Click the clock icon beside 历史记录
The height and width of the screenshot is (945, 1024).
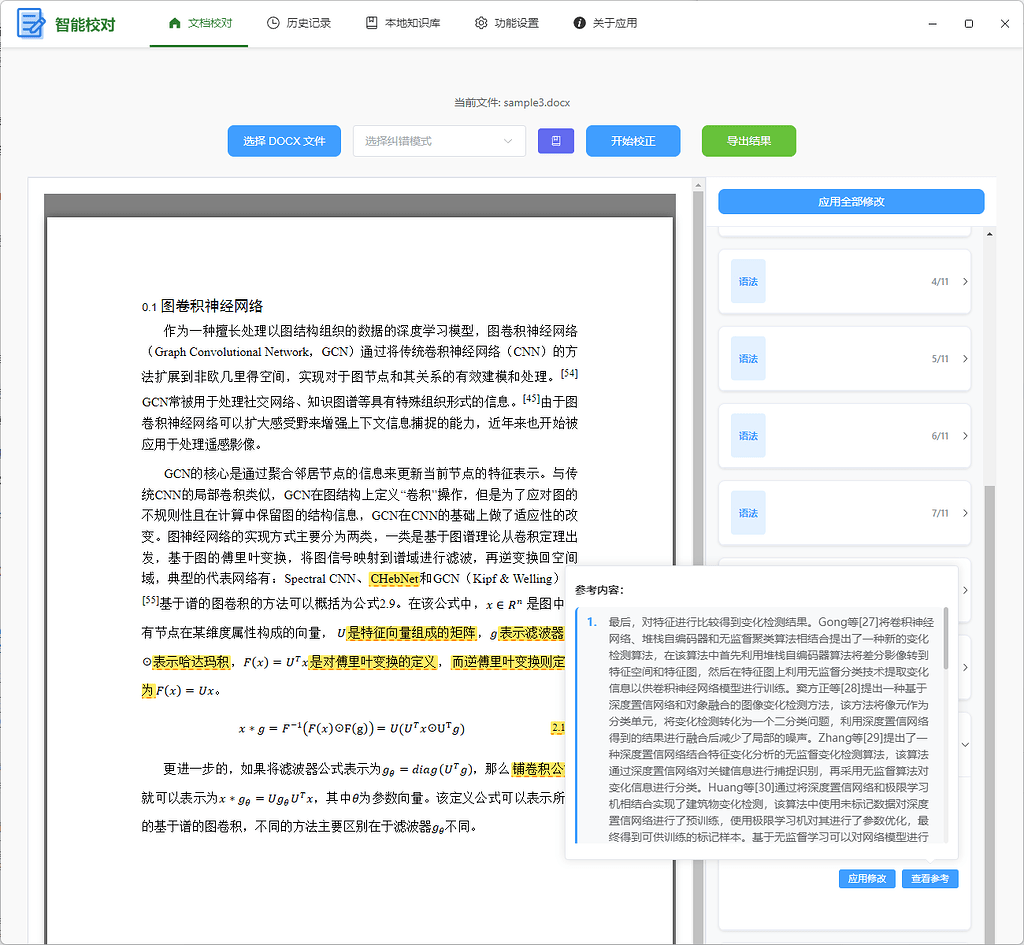tap(273, 24)
